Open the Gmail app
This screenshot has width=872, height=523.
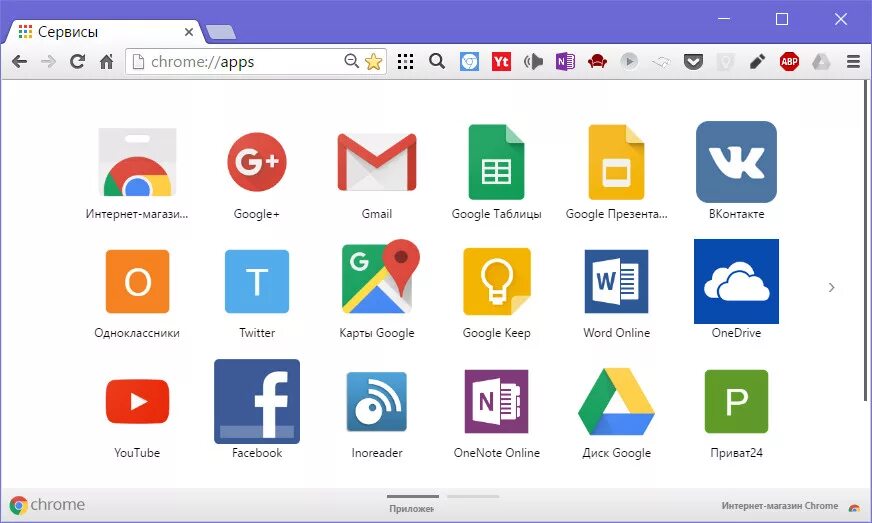[x=376, y=162]
